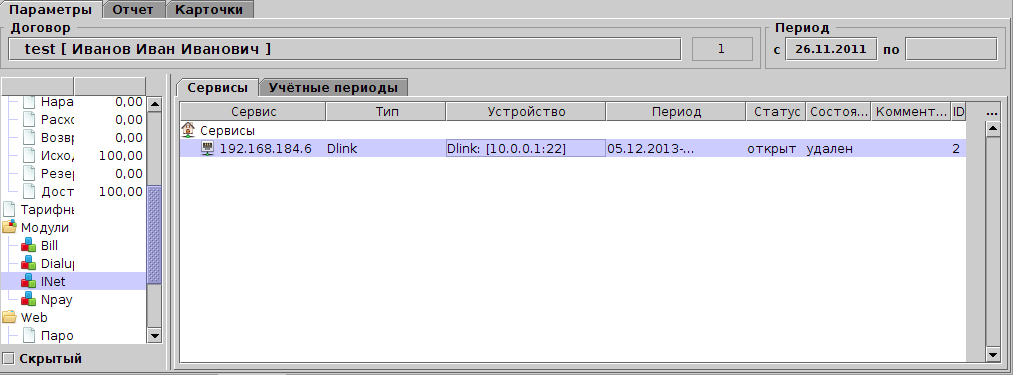Open column options with the ellipsis button
The height and width of the screenshot is (375, 1013).
click(992, 112)
